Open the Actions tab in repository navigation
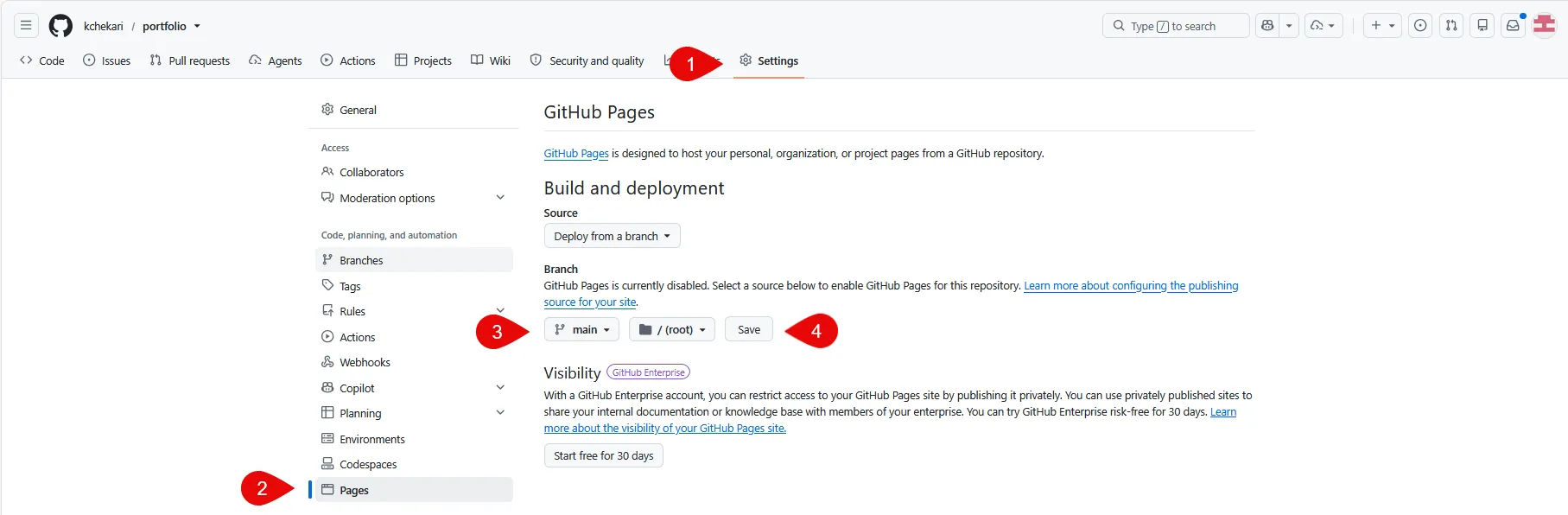The image size is (1568, 515). [x=348, y=60]
